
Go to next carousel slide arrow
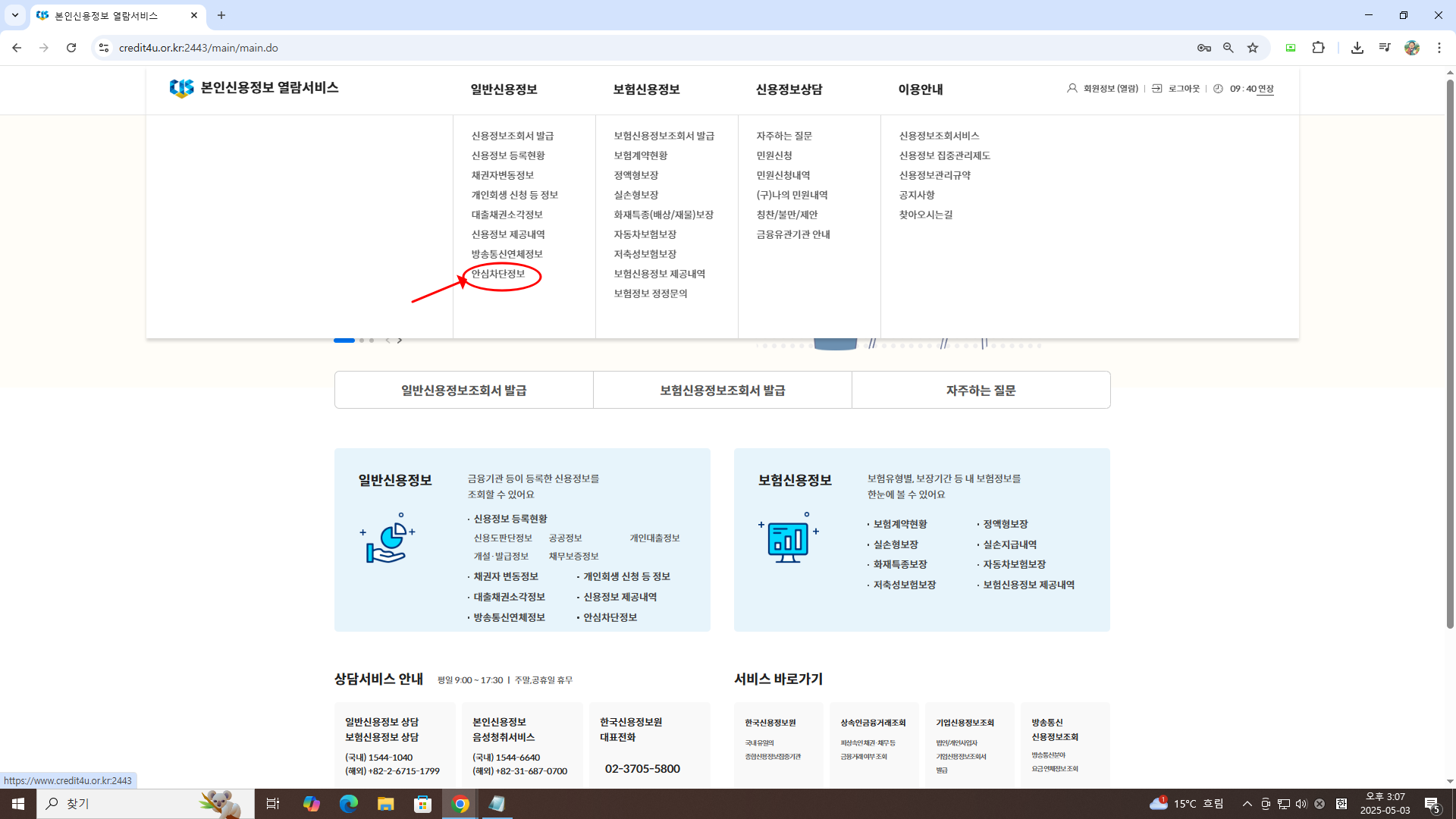[400, 340]
